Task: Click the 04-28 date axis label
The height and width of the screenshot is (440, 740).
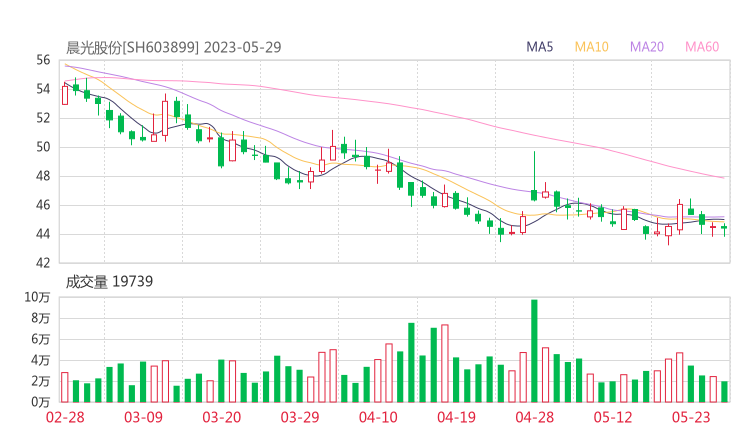Action: click(x=534, y=417)
